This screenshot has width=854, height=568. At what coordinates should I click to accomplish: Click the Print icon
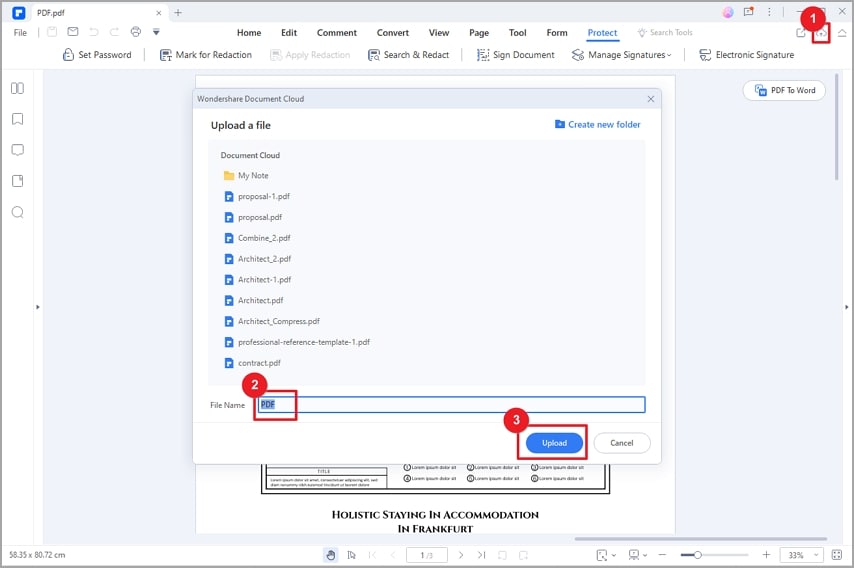[x=136, y=32]
